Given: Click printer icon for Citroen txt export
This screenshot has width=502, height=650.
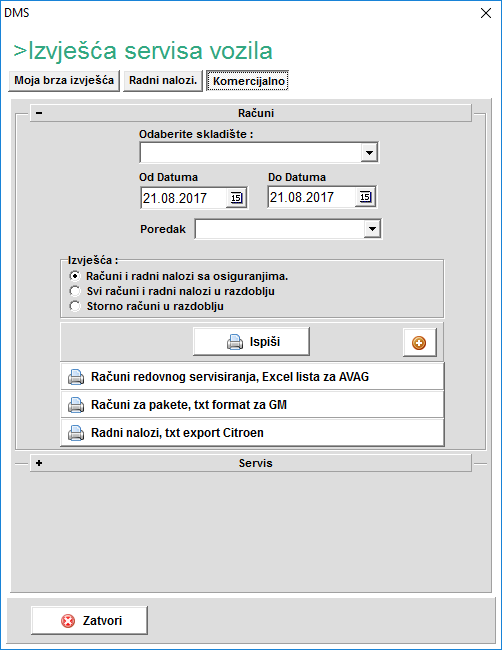Looking at the screenshot, I should click(76, 433).
